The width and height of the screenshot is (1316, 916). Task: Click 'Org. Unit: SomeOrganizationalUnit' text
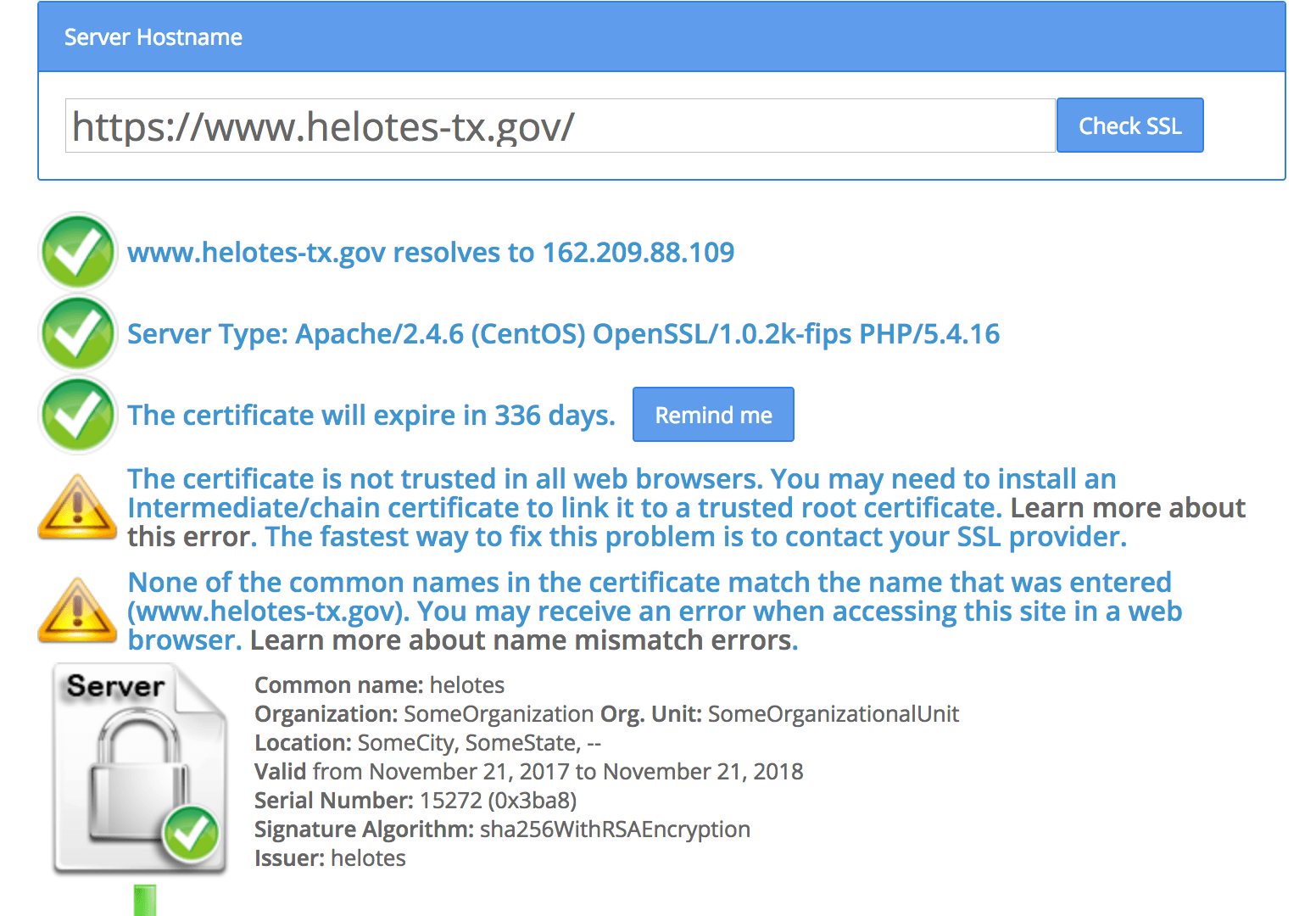[x=779, y=714]
